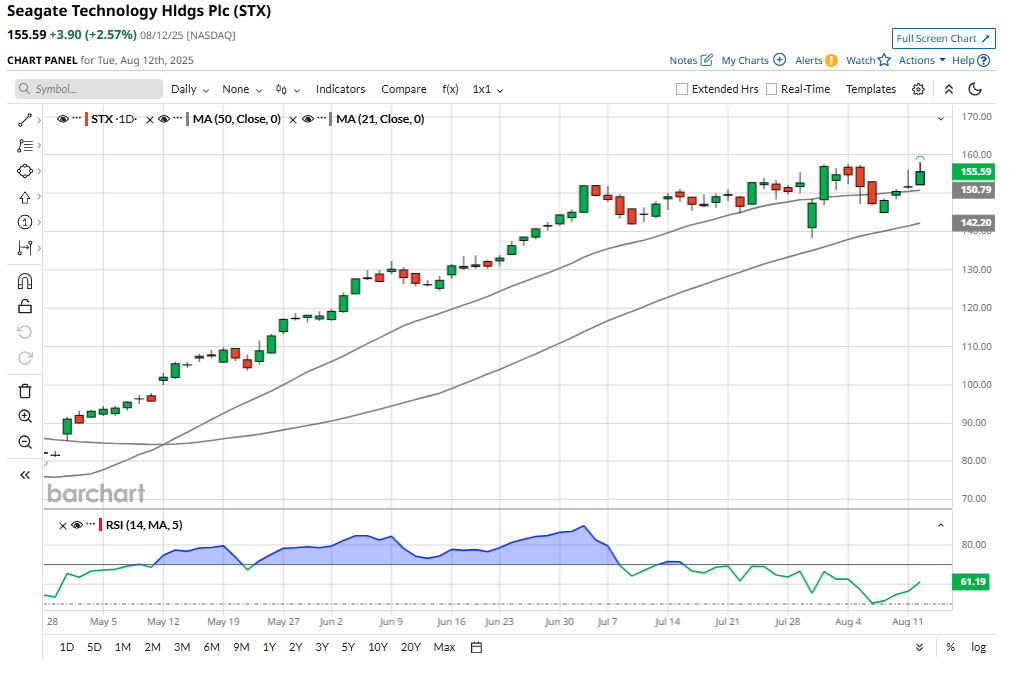The height and width of the screenshot is (673, 1021).
Task: Switch chart to log scale
Action: 978,648
